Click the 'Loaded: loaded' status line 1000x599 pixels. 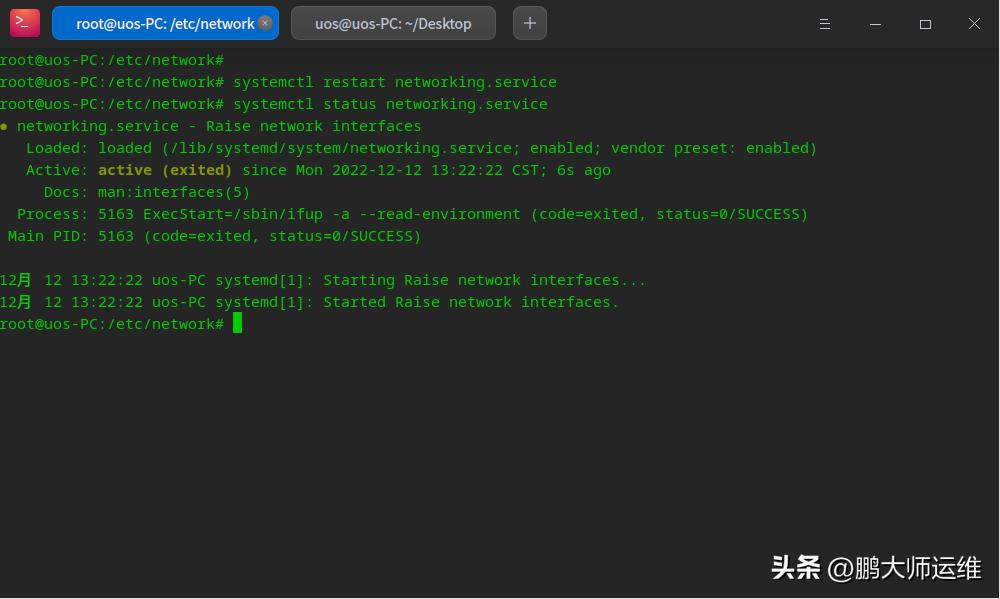421,148
